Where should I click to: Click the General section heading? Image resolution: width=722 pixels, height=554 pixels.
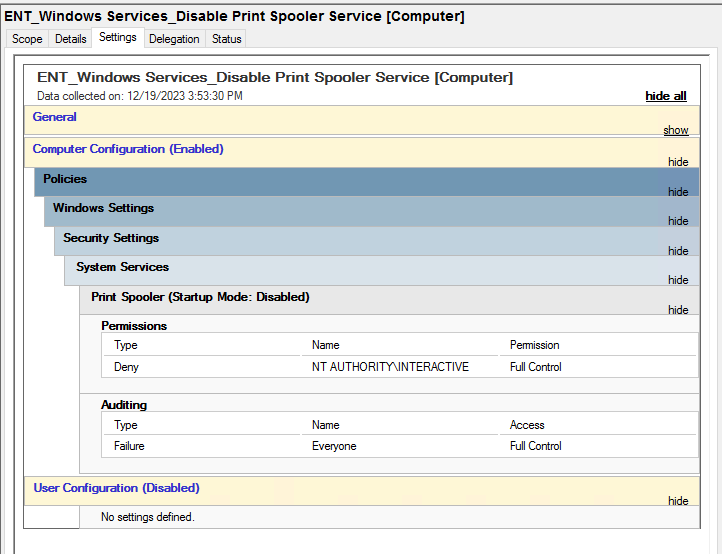click(x=54, y=117)
